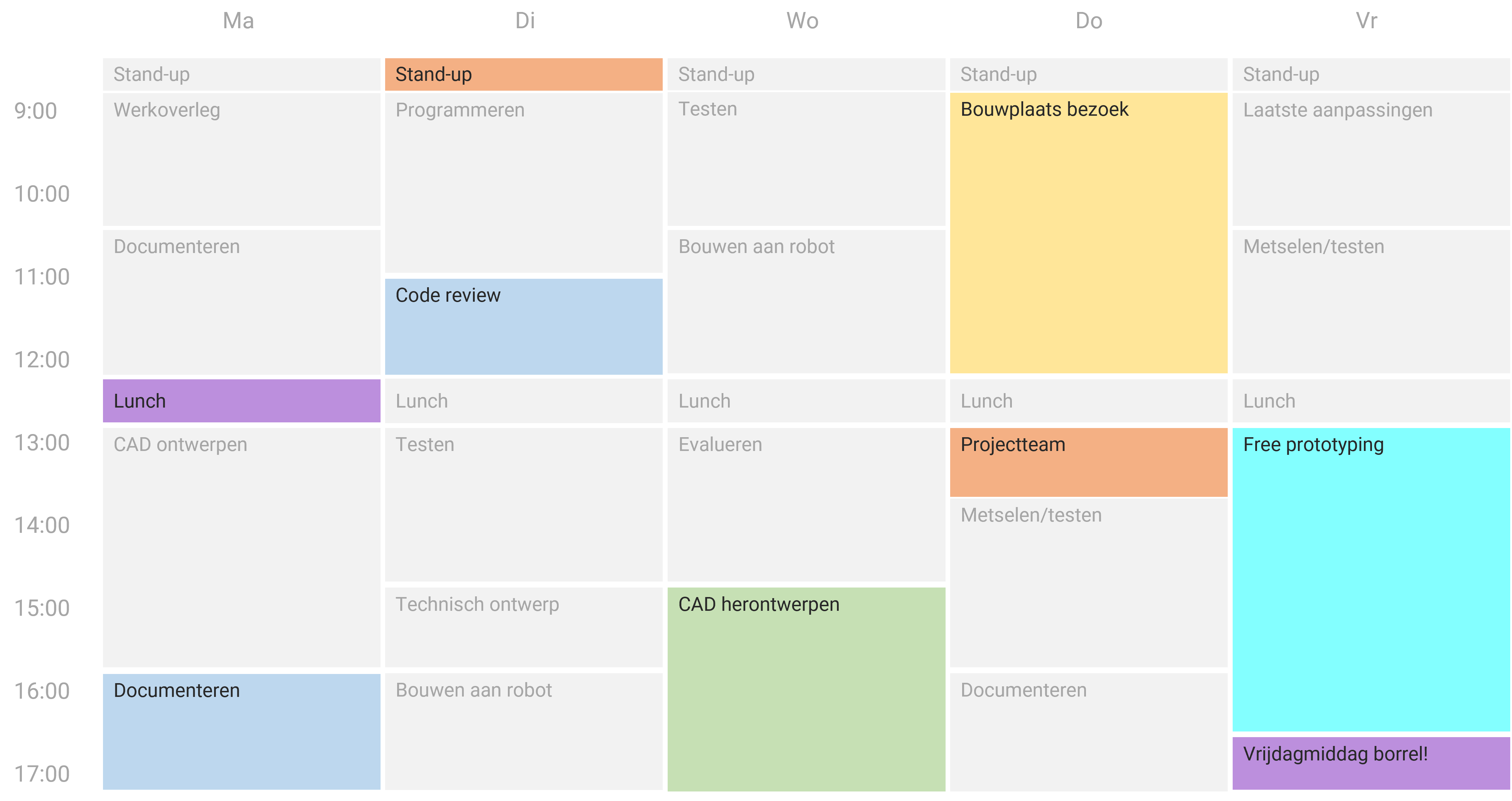Click the Werkoverleg event on Monday
Screen dimensions: 1512x801
pyautogui.click(x=241, y=159)
